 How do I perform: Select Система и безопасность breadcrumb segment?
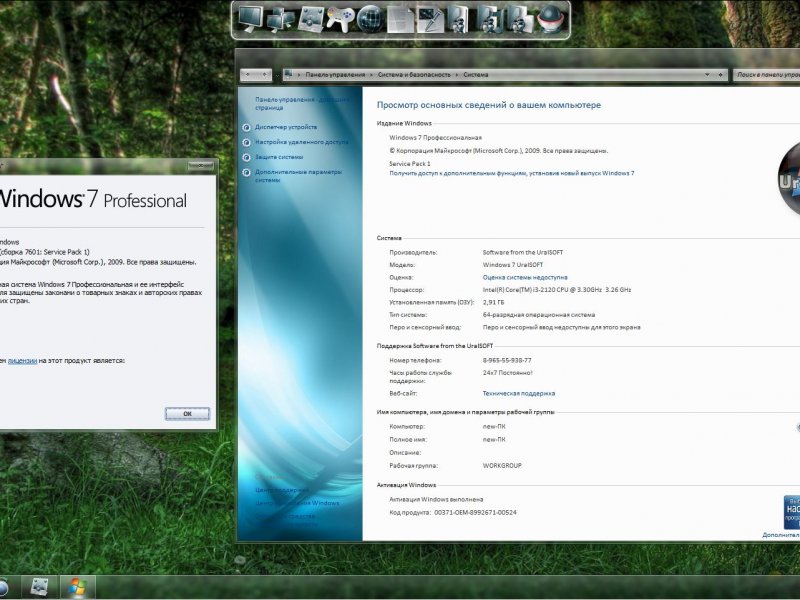click(x=414, y=74)
